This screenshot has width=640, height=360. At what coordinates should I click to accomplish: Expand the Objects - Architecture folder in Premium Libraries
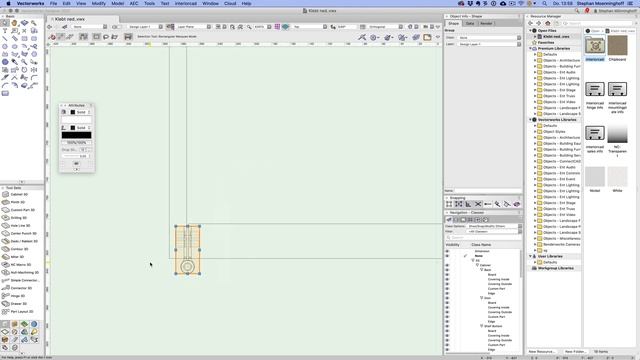point(535,60)
